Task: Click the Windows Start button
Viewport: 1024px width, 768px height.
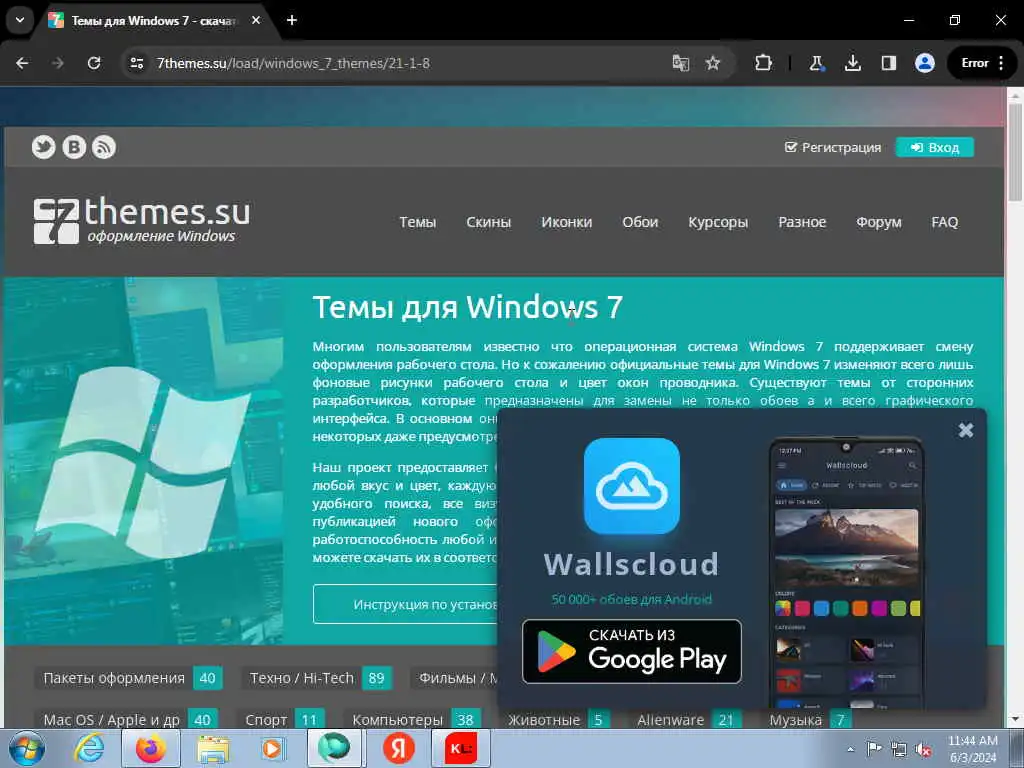Action: click(x=27, y=748)
